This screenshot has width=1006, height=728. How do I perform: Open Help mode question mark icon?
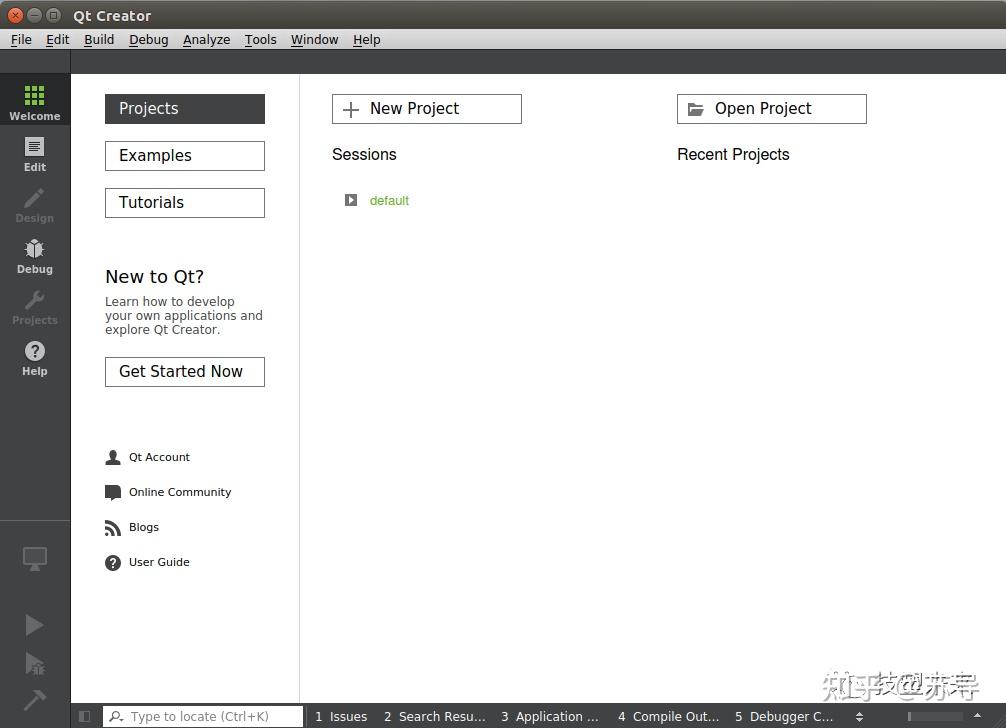(35, 351)
